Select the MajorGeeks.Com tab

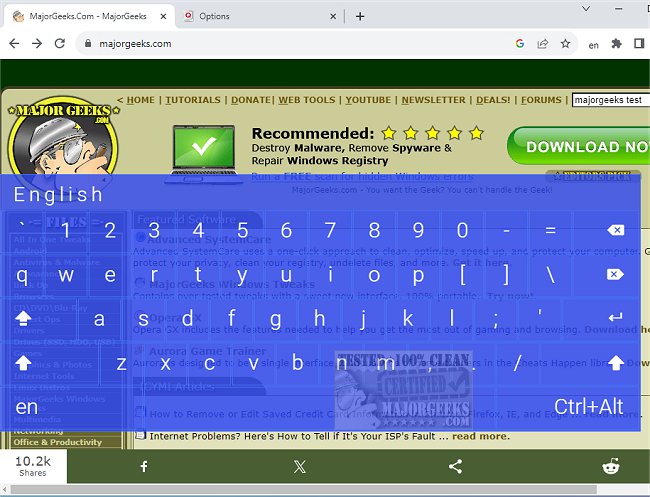[89, 16]
